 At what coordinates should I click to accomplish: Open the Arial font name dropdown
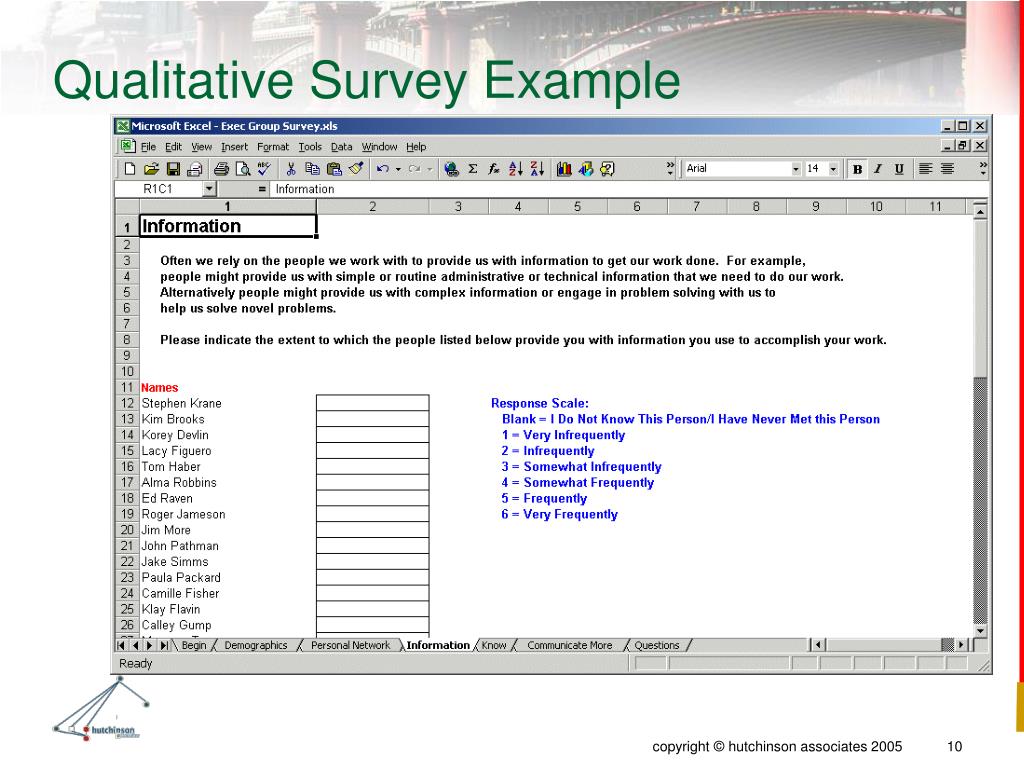point(795,168)
